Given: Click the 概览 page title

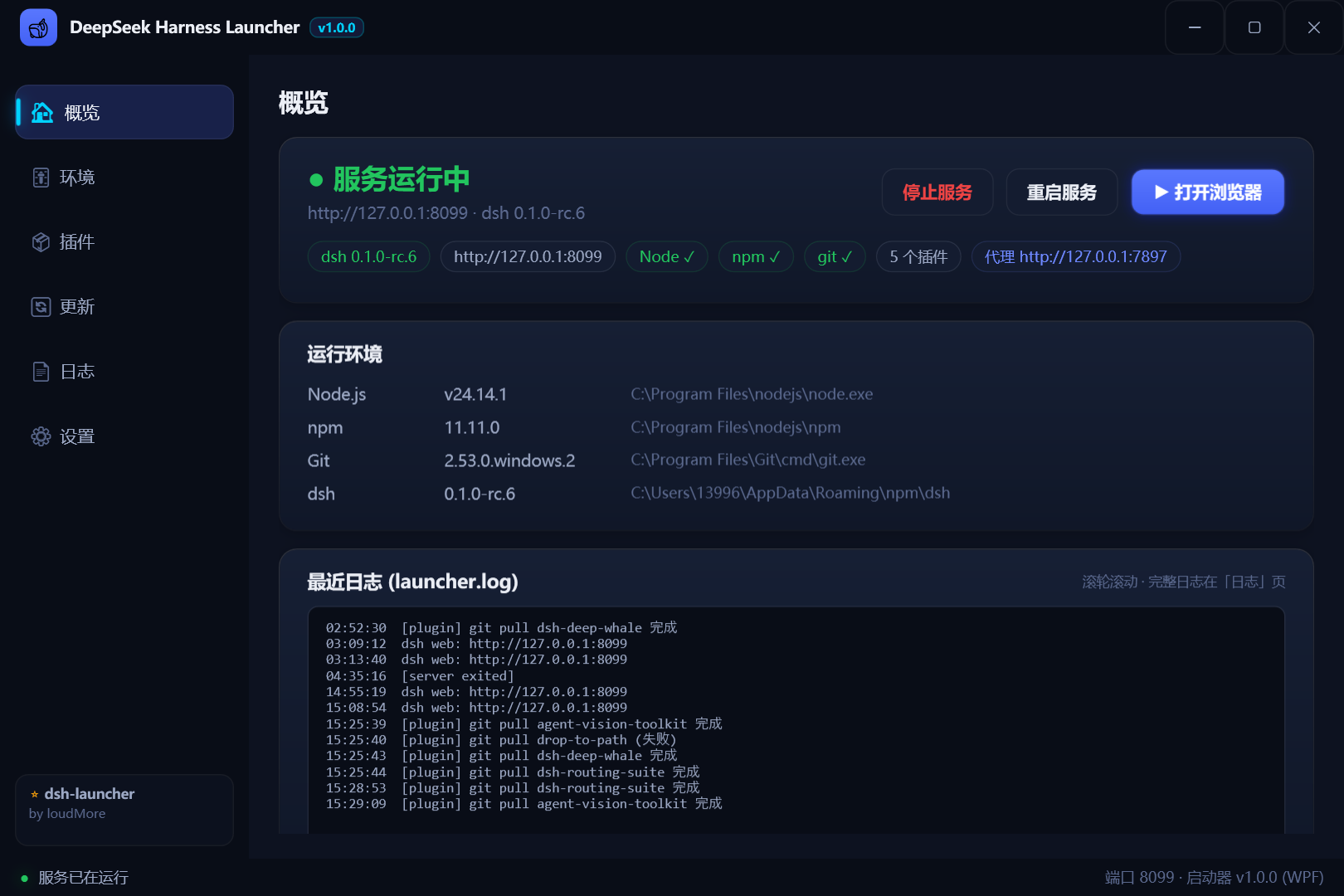Looking at the screenshot, I should point(304,103).
